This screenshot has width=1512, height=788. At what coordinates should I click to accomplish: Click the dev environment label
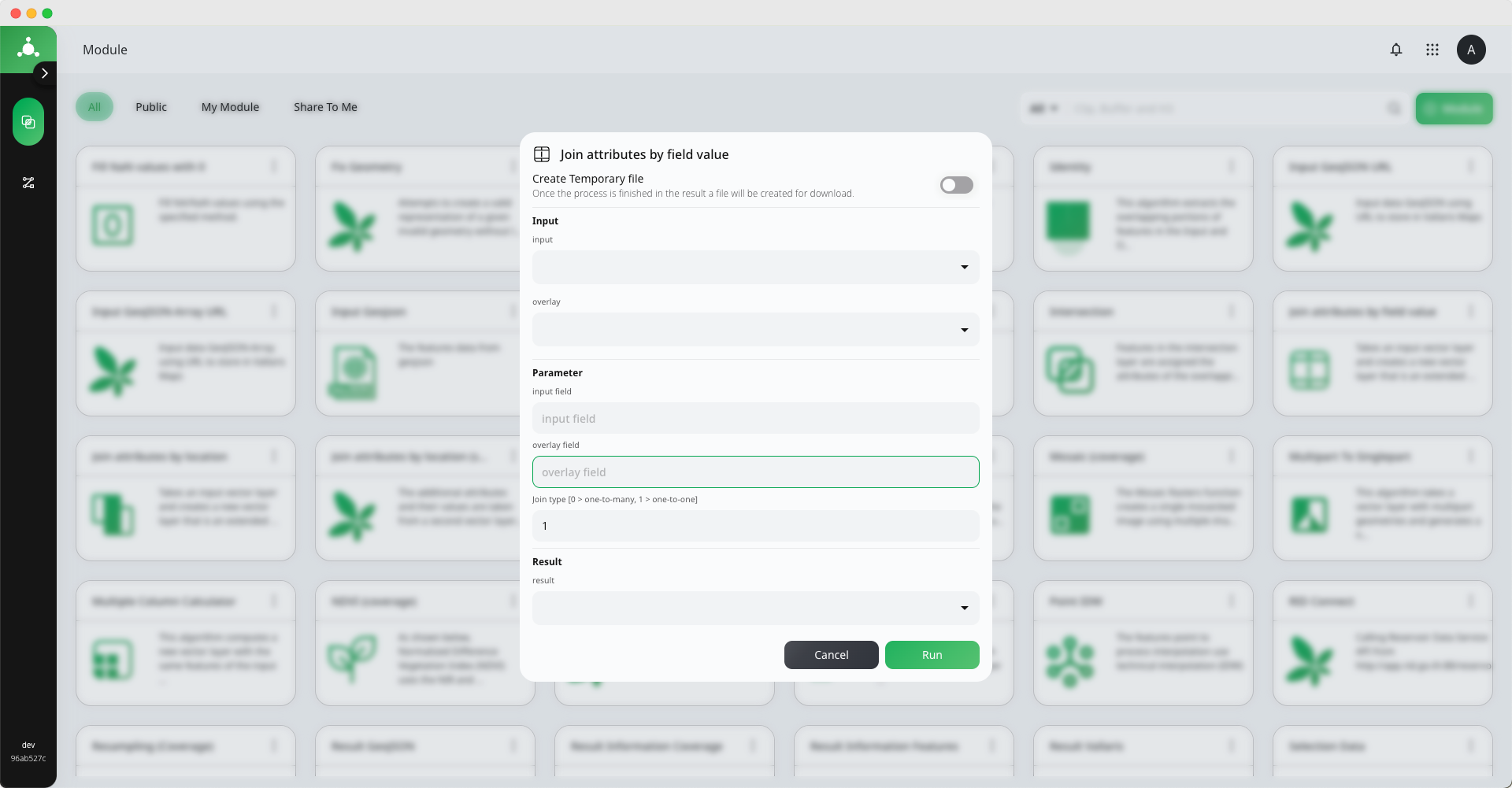[28, 745]
